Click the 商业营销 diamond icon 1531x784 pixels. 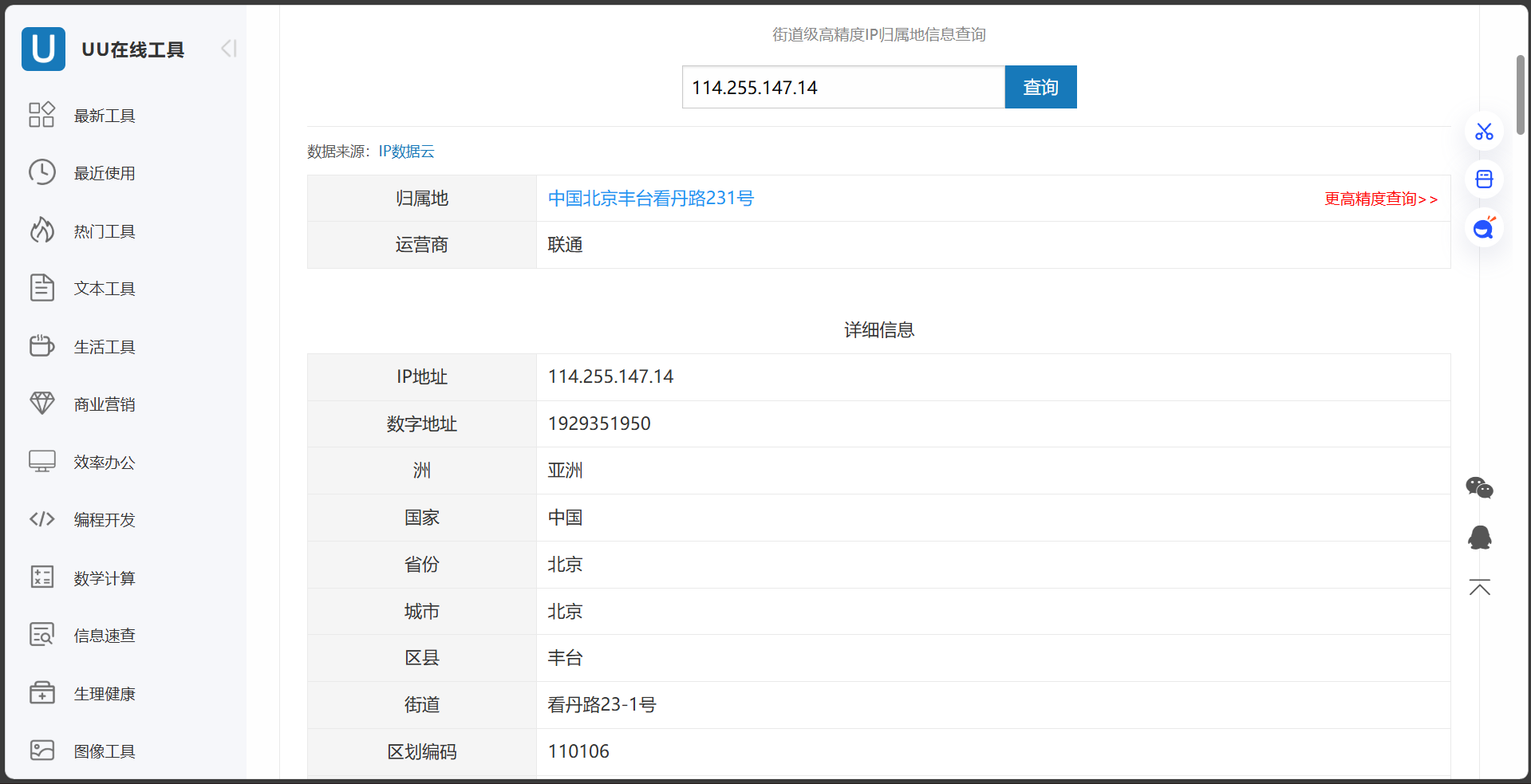[x=41, y=404]
